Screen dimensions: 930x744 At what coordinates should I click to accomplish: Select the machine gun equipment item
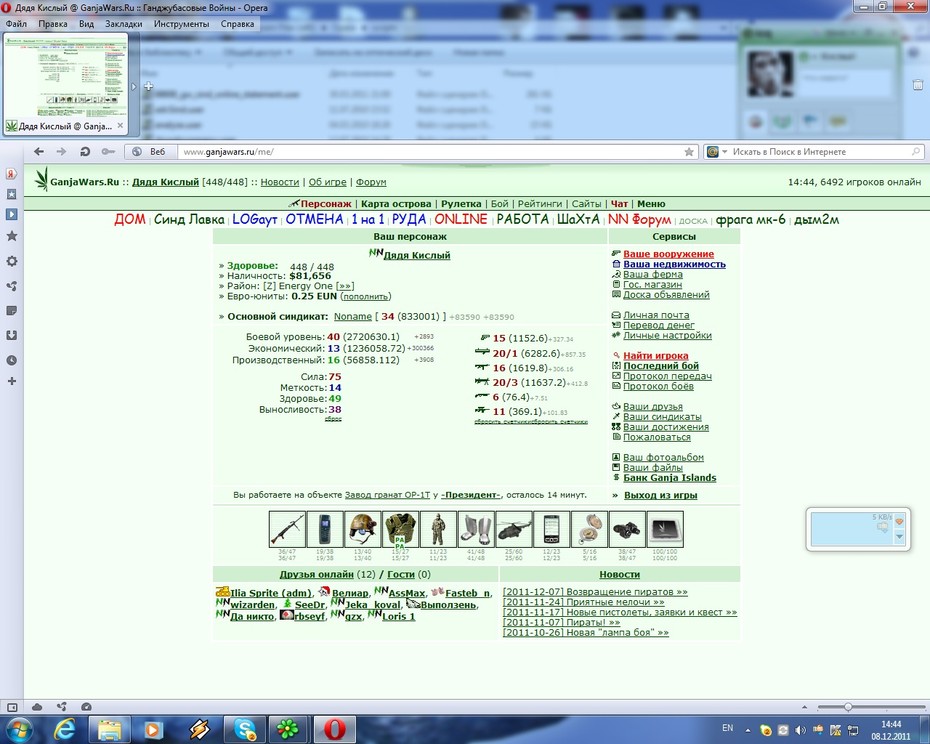(287, 529)
